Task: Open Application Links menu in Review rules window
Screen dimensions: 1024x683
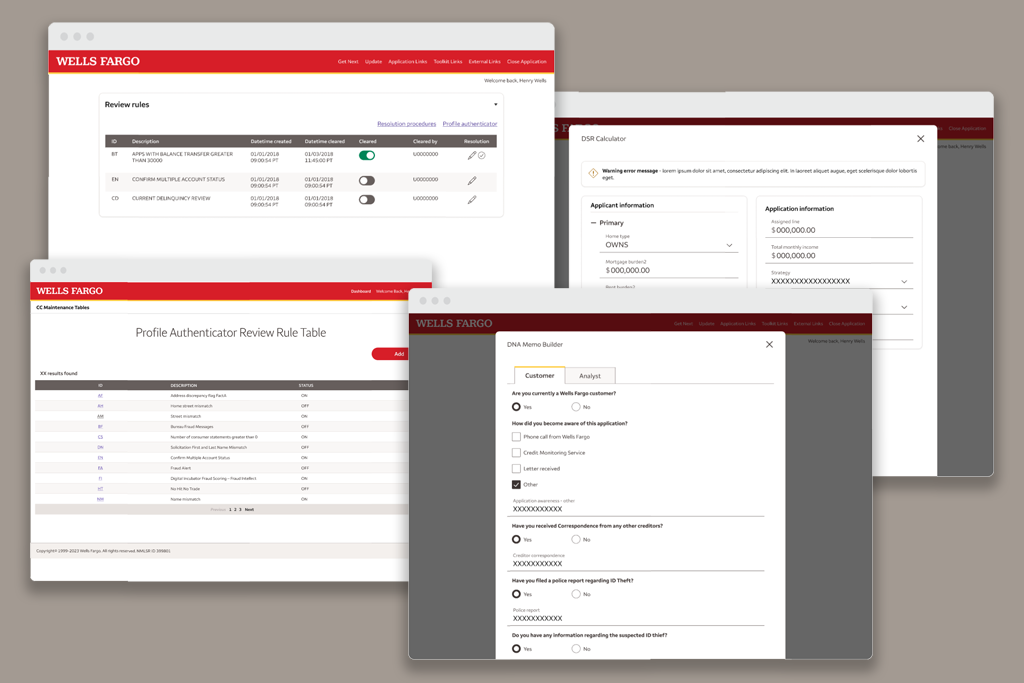Action: (x=407, y=62)
